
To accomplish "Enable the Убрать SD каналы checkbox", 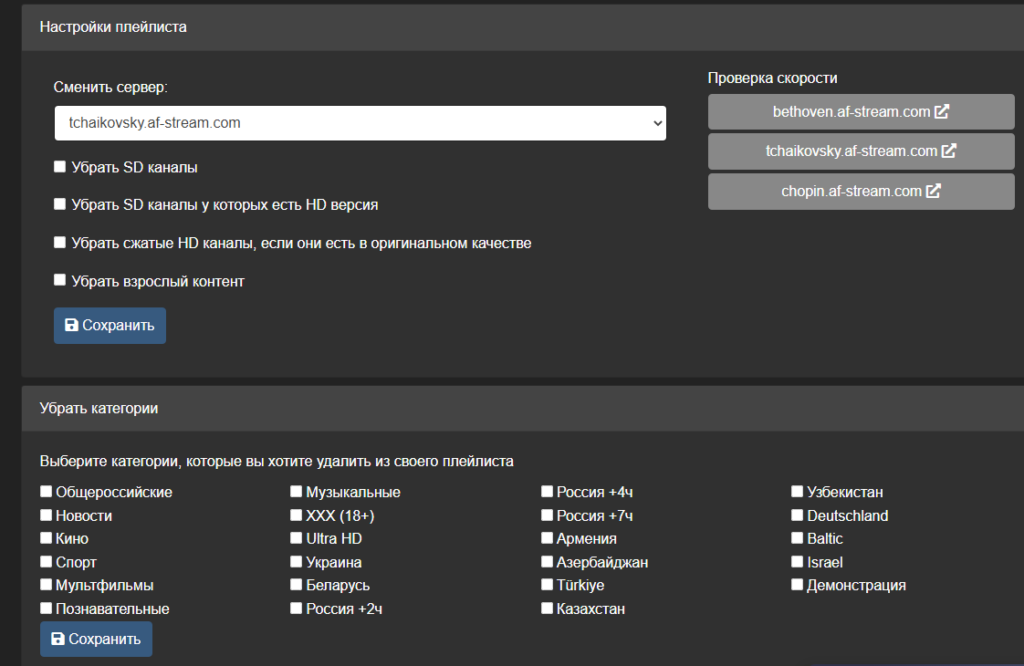I will pos(60,167).
